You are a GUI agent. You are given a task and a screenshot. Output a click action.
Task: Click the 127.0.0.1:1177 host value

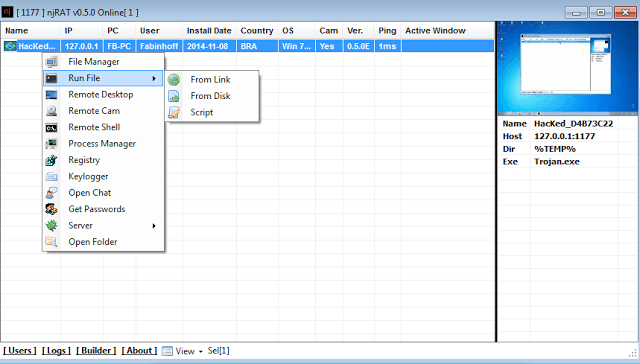(x=564, y=136)
